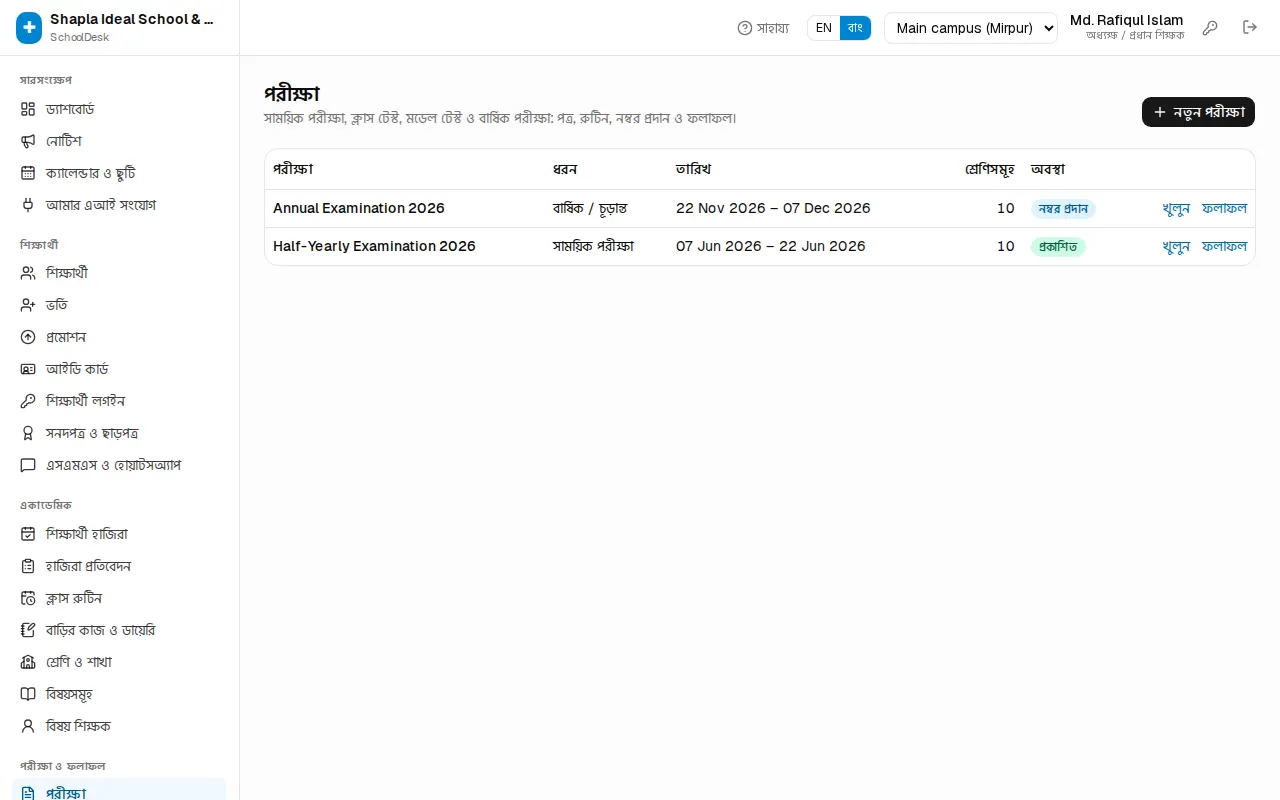Screen dimensions: 1280x800
Task: Open the Main campus (Mirpur) dropdown
Action: point(971,28)
